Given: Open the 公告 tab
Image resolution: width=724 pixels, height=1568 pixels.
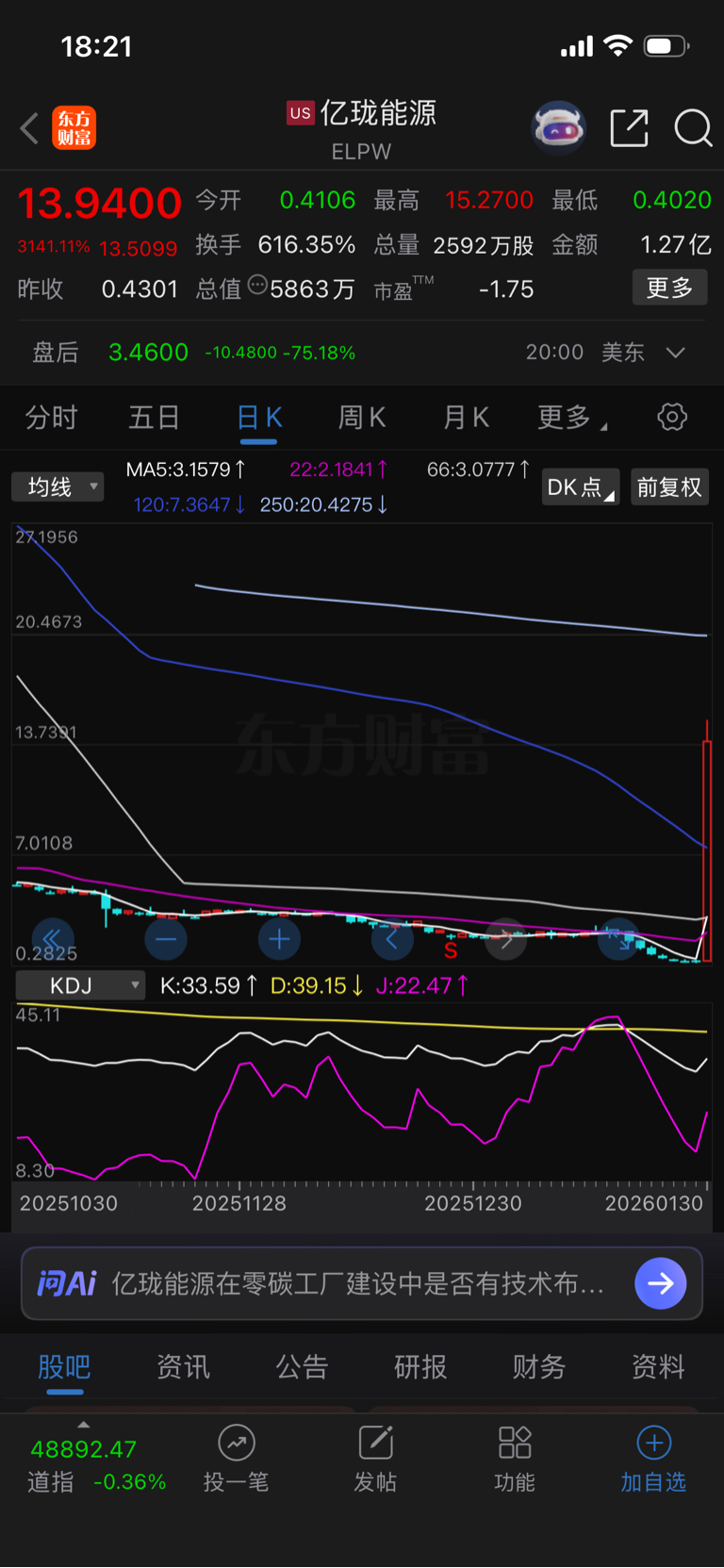Looking at the screenshot, I should [x=302, y=1366].
